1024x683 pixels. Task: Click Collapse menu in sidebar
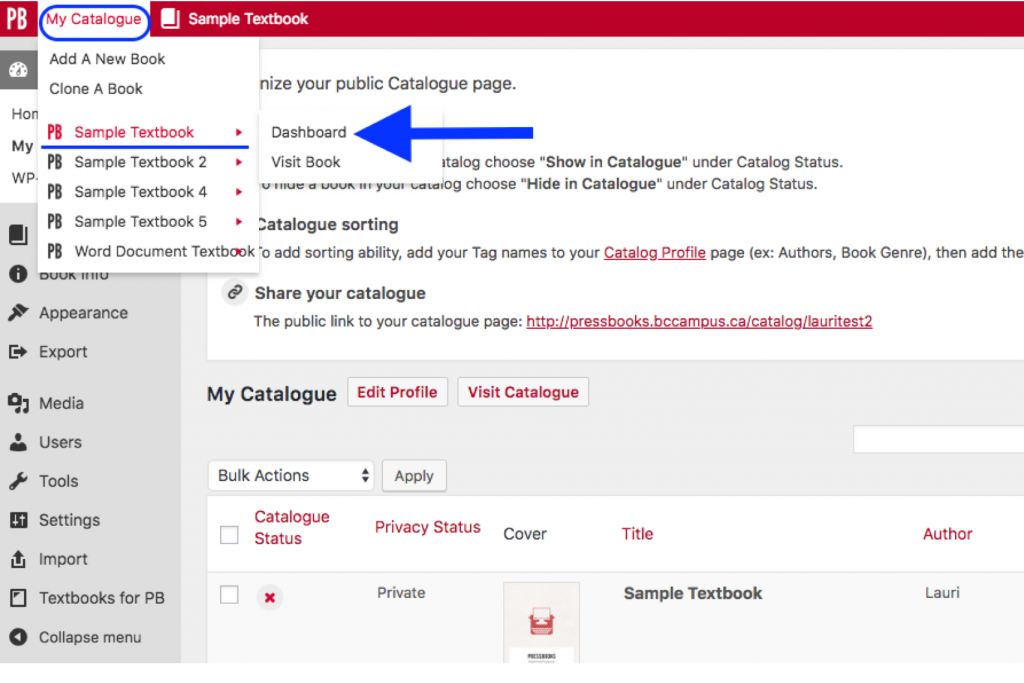(90, 637)
